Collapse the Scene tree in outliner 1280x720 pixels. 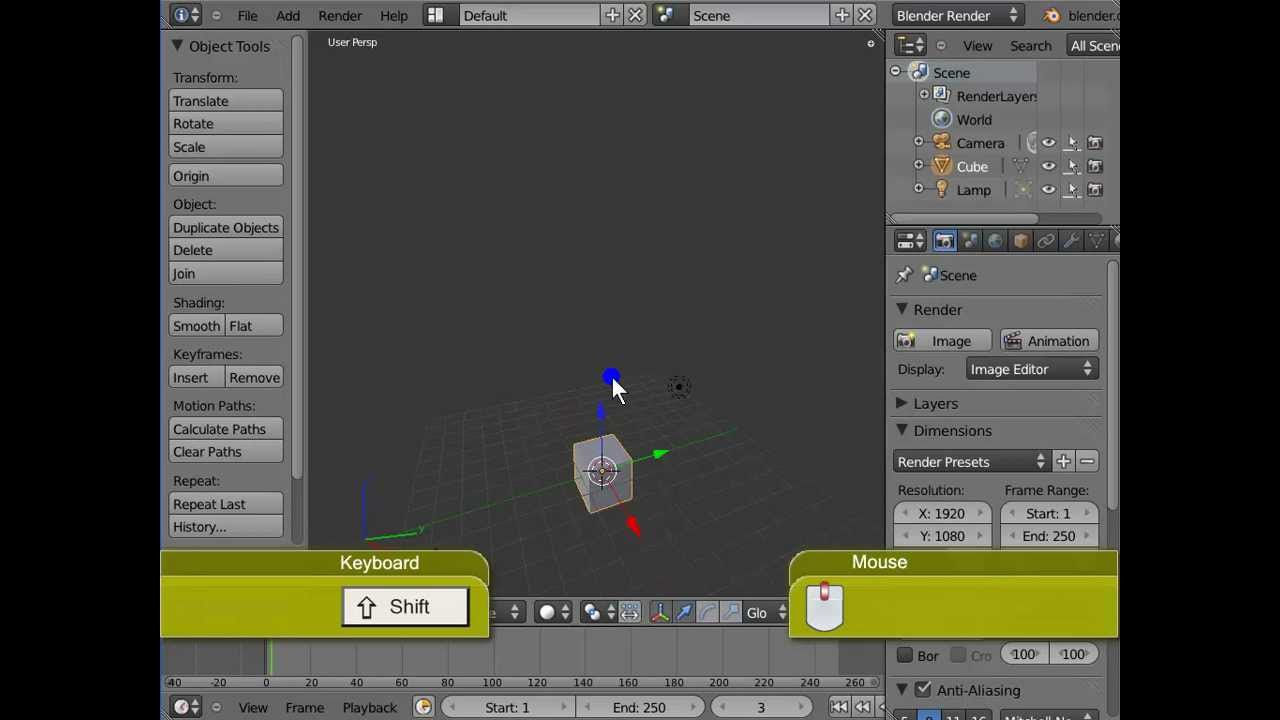[x=896, y=72]
